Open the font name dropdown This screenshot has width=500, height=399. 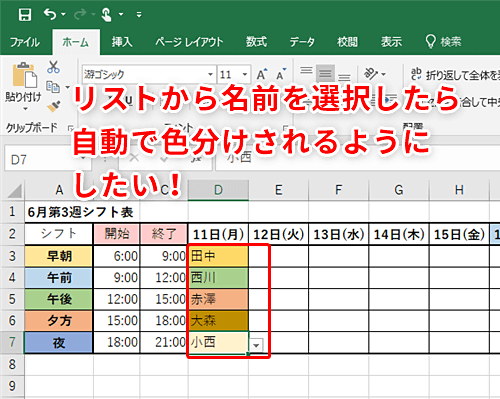click(210, 74)
